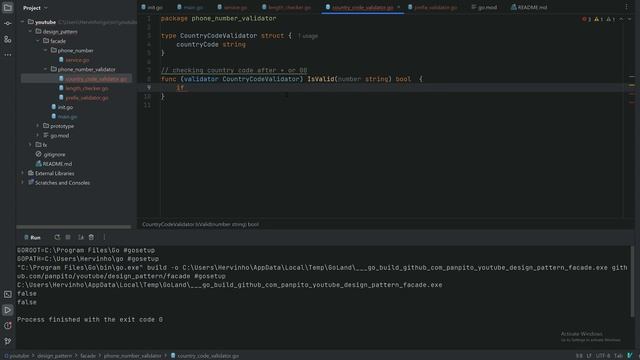The height and width of the screenshot is (360, 640).
Task: Click facade in the breadcrumb bar
Action: pos(88,356)
